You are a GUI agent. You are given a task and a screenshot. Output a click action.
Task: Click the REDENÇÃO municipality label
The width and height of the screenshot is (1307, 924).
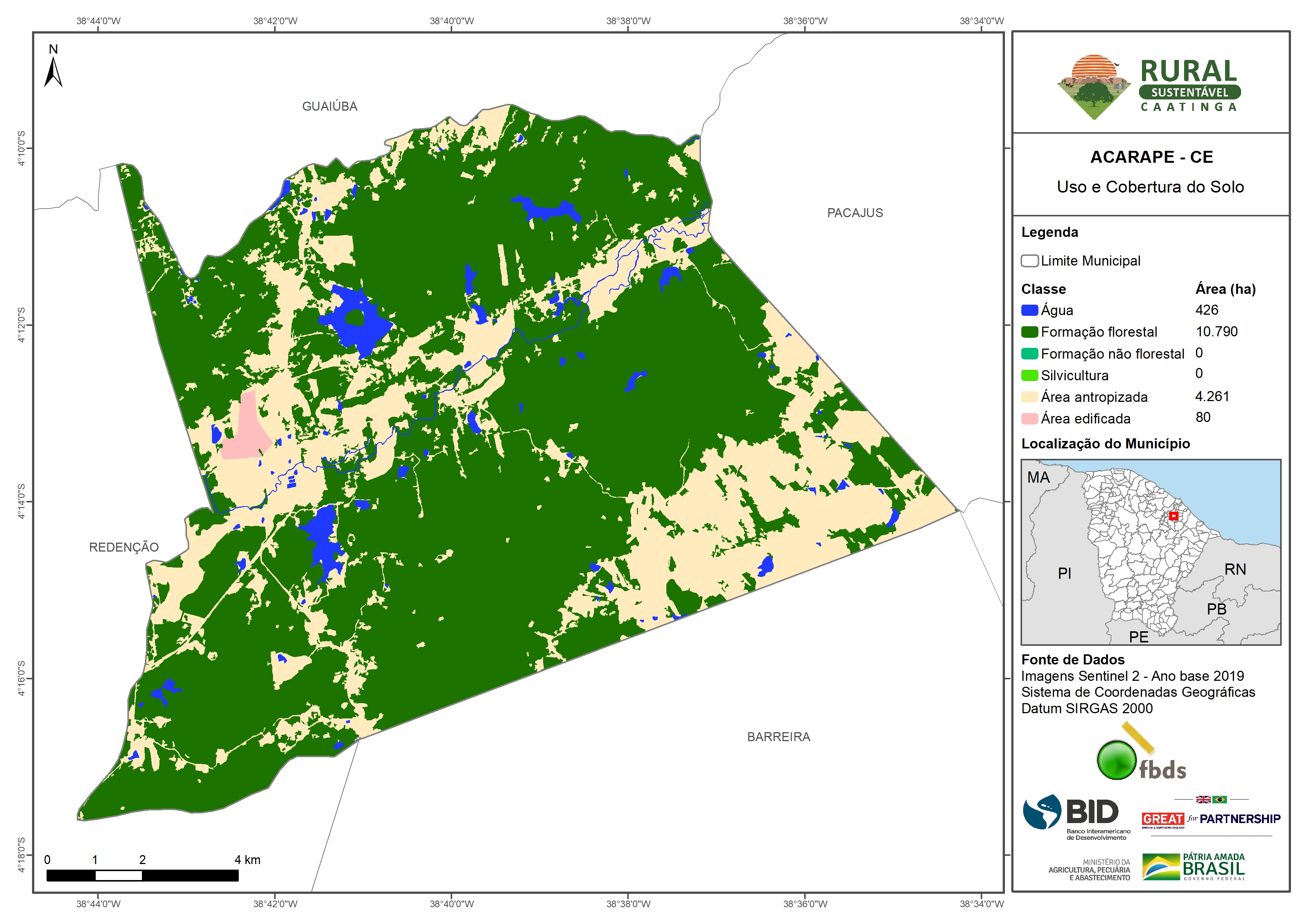coord(124,547)
